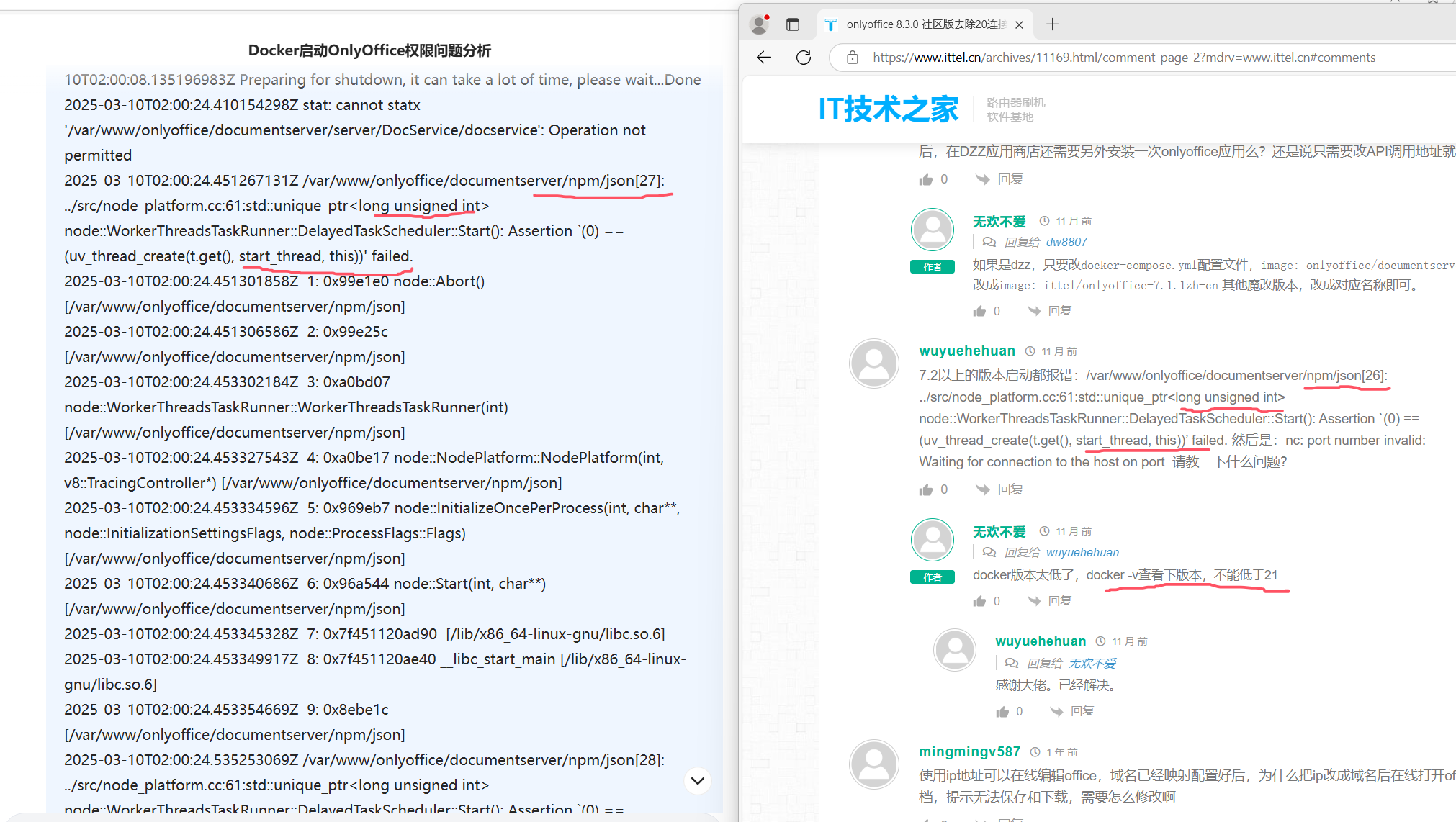Open the dw8807 user link
Image resolution: width=1456 pixels, height=822 pixels.
[x=1066, y=243]
